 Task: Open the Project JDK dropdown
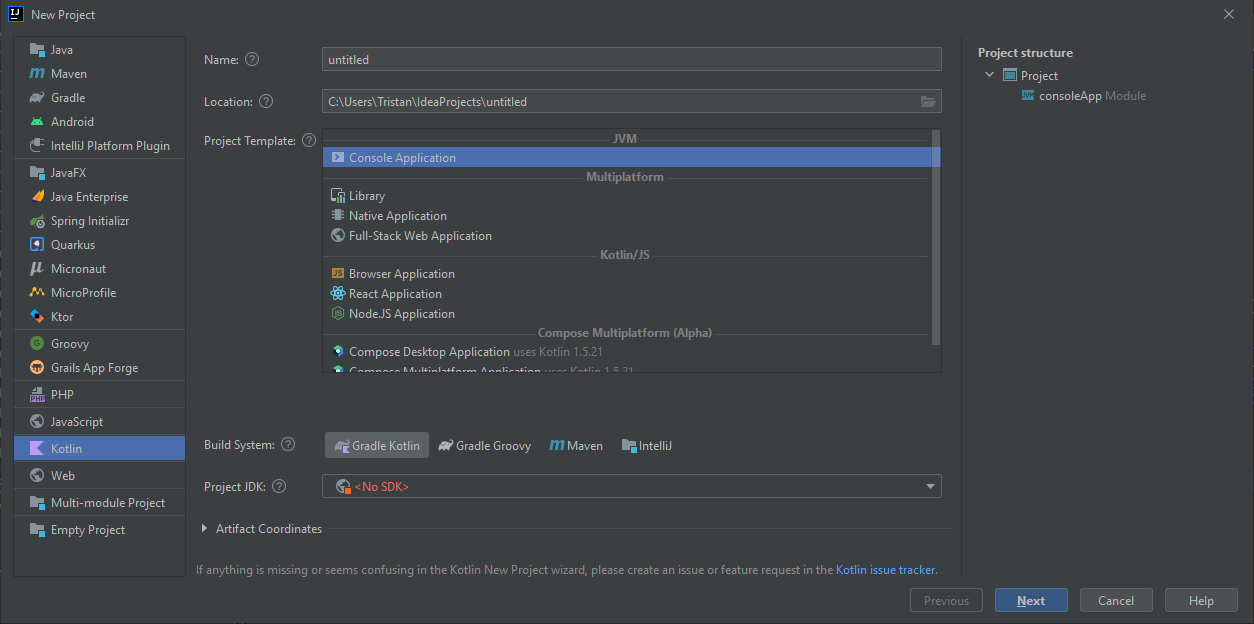pos(931,487)
